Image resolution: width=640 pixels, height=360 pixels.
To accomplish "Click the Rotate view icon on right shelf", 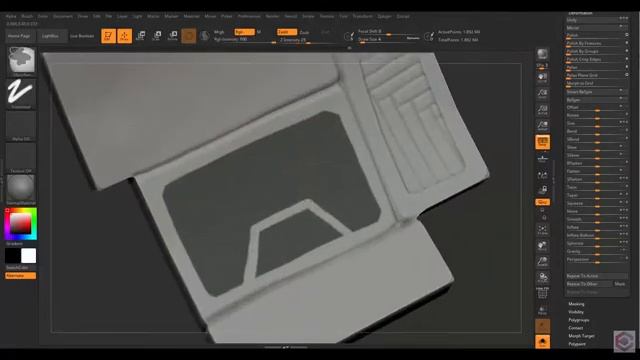I will (542, 278).
